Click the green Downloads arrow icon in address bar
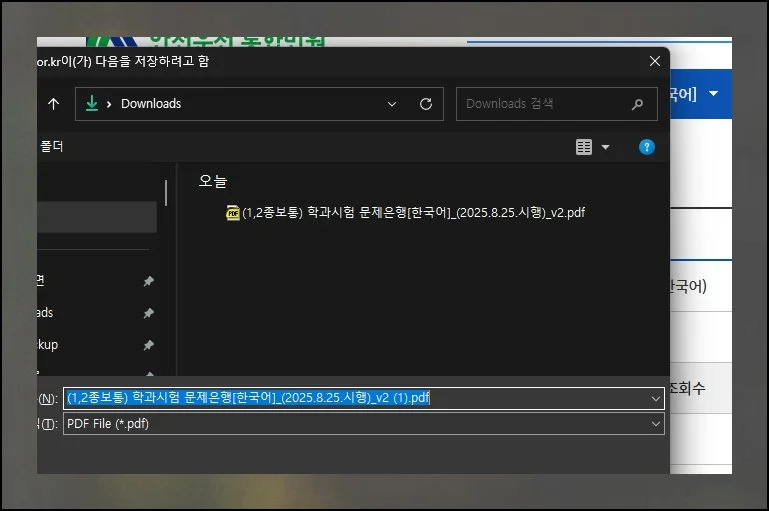 [x=92, y=104]
